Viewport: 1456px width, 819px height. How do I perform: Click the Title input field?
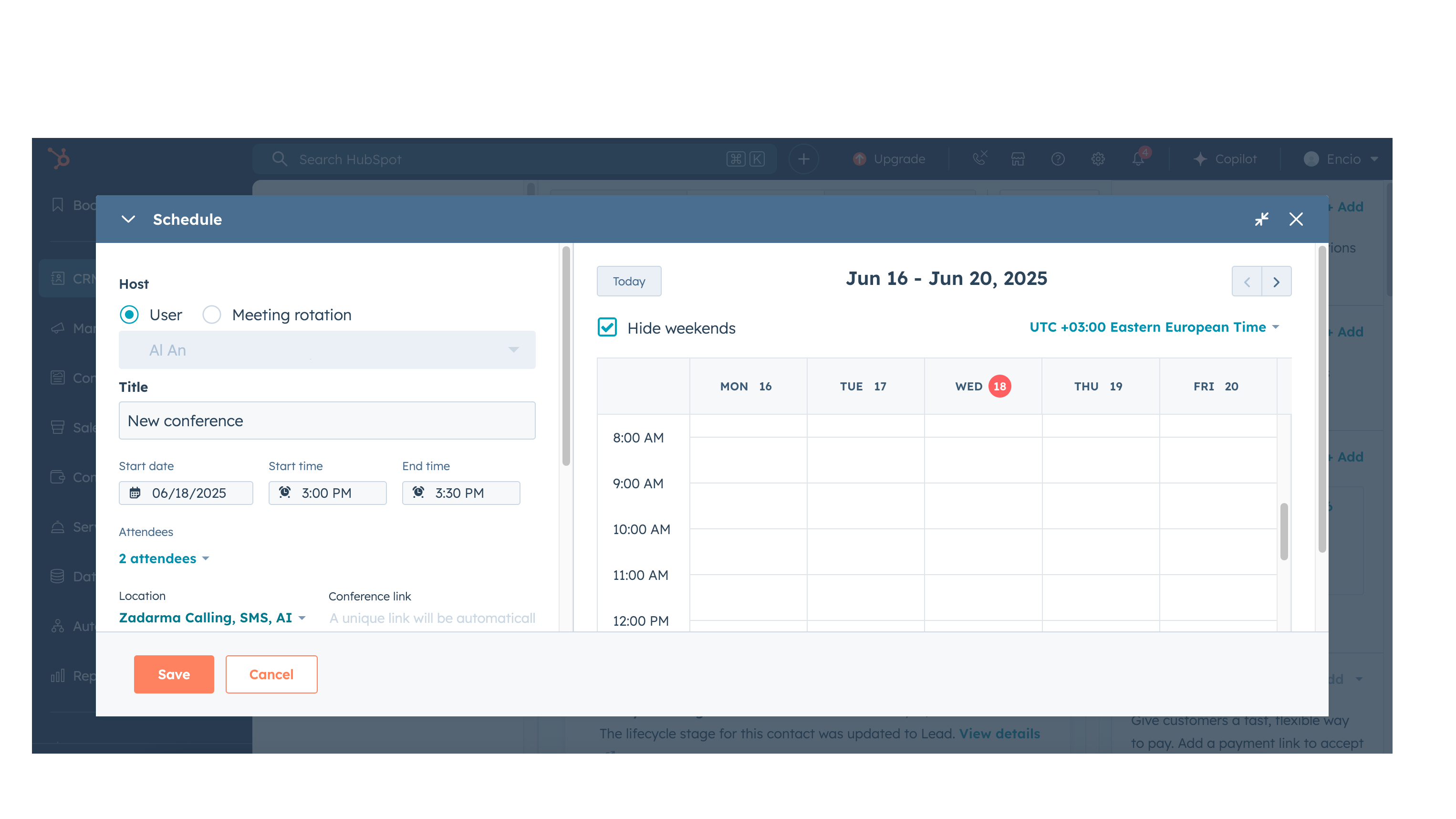click(327, 420)
